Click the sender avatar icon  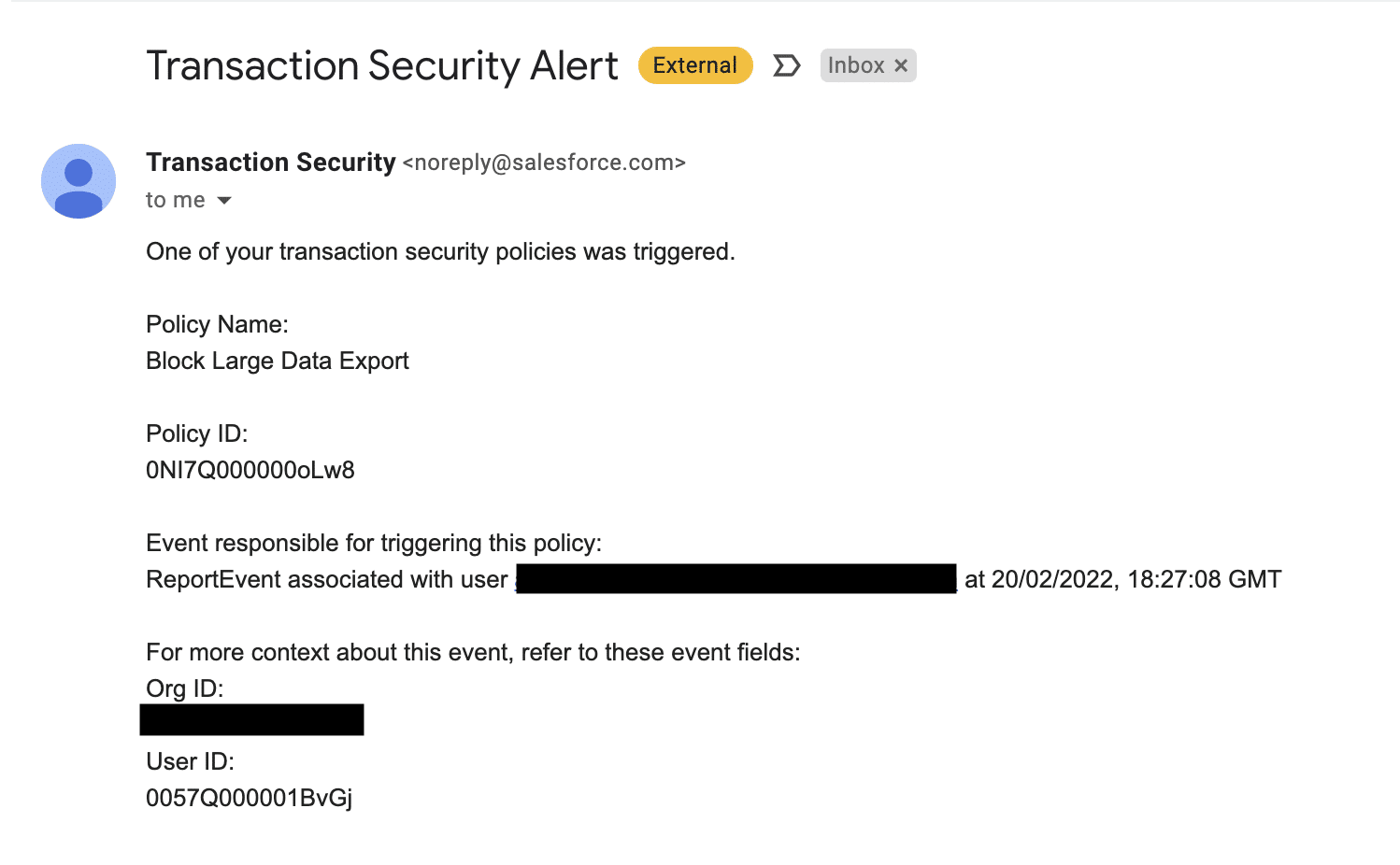pos(79,181)
